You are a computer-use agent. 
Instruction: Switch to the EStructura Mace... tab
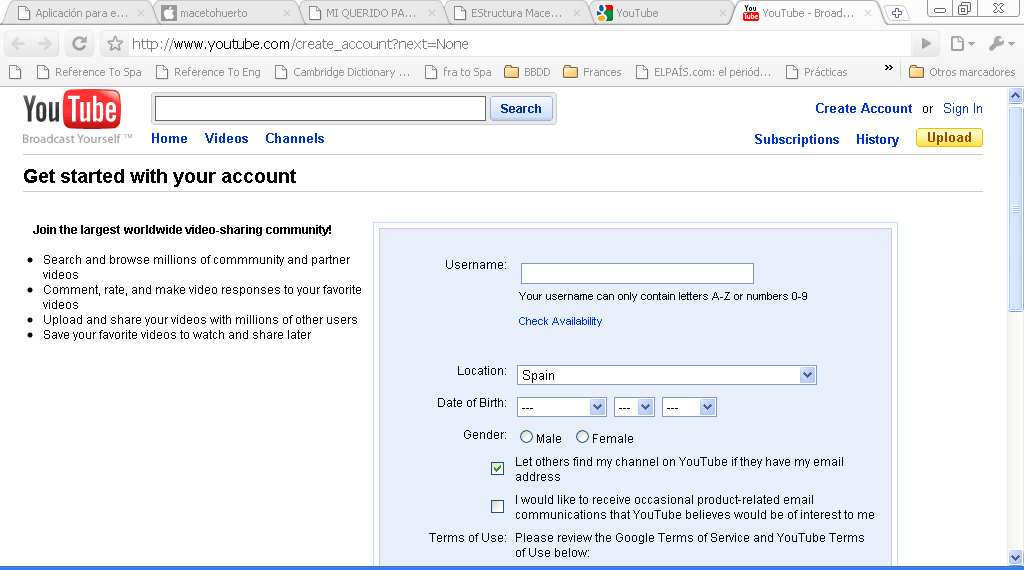[515, 13]
